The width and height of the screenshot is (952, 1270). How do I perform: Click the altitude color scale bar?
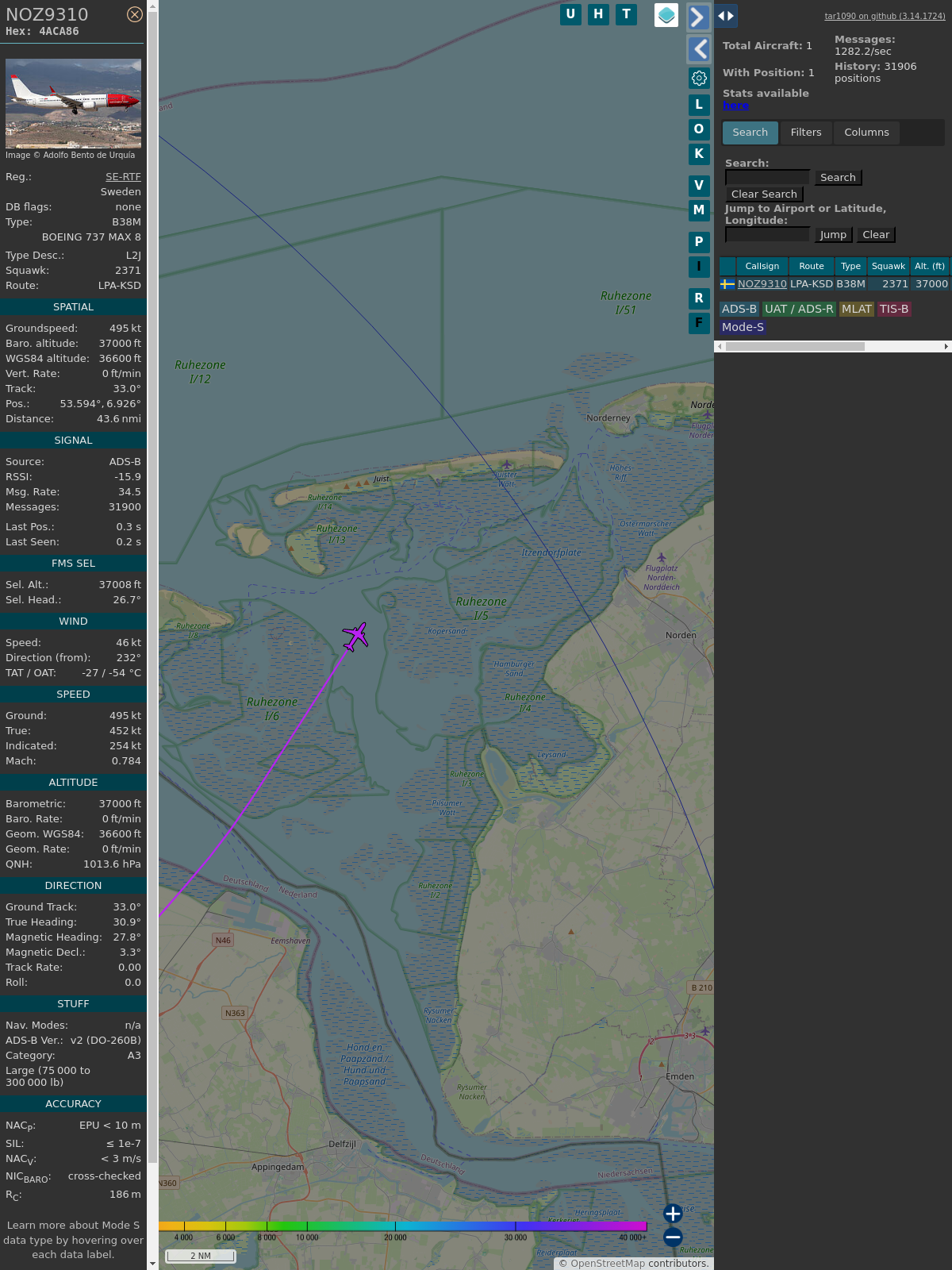pyautogui.click(x=403, y=1226)
